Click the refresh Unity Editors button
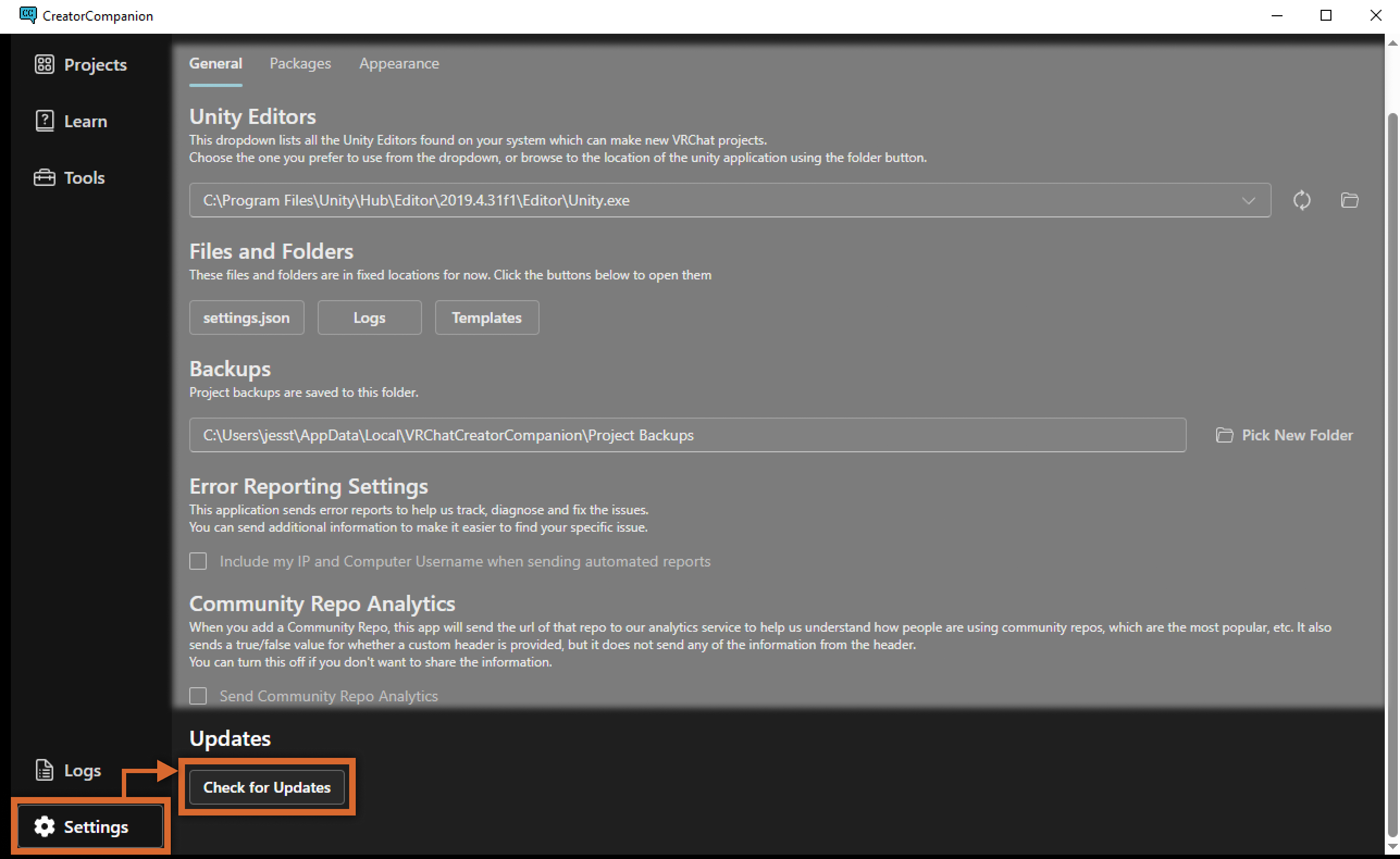 click(1302, 200)
